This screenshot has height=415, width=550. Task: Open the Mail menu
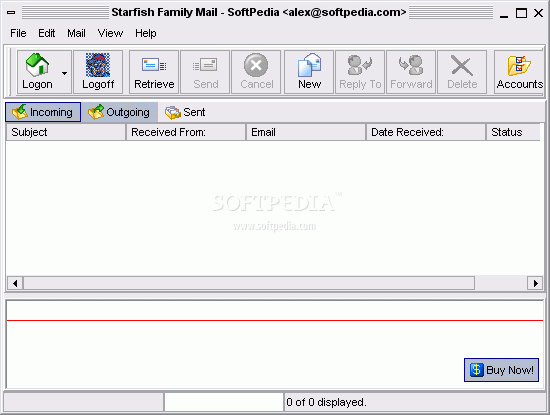[76, 33]
